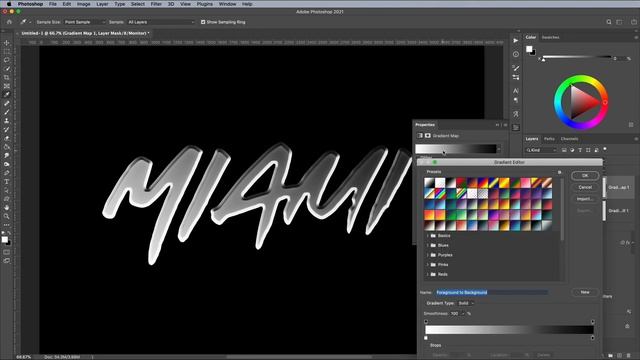The height and width of the screenshot is (360, 640).
Task: Expand the Purples presets folder
Action: click(x=427, y=255)
